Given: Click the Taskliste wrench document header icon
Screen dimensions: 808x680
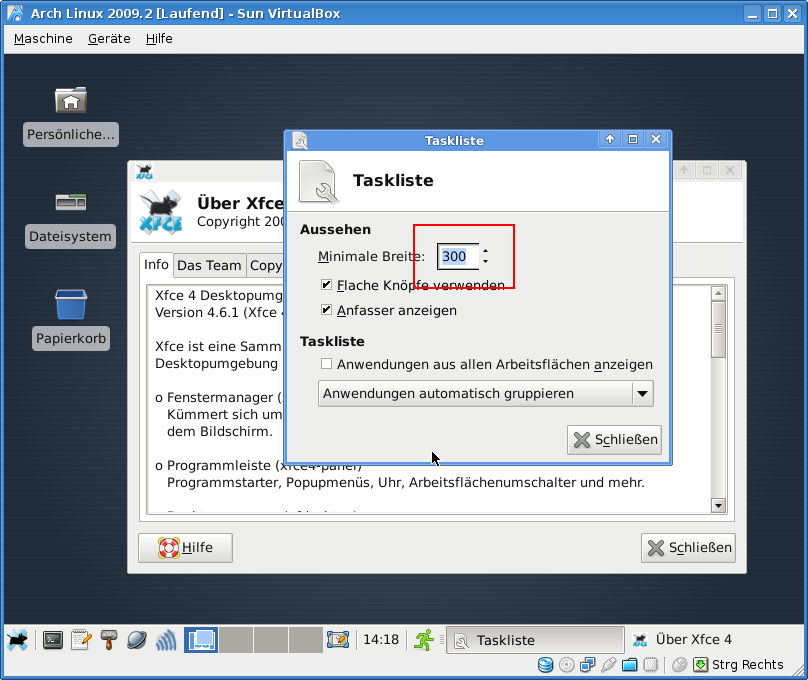Looking at the screenshot, I should coord(318,182).
